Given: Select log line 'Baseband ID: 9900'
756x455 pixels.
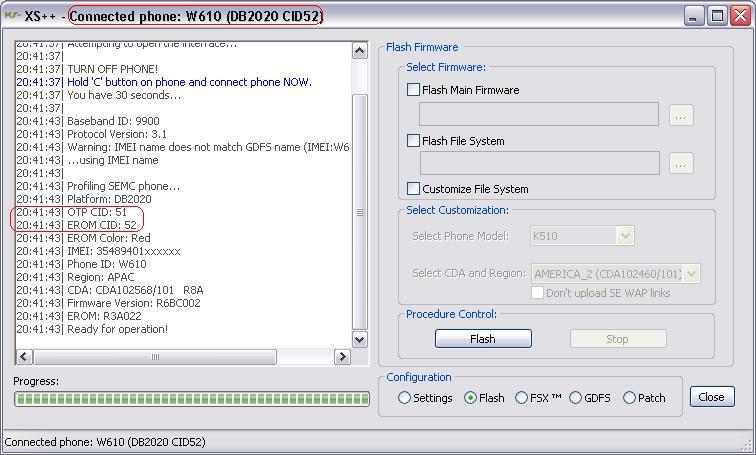Looking at the screenshot, I should 113,121.
